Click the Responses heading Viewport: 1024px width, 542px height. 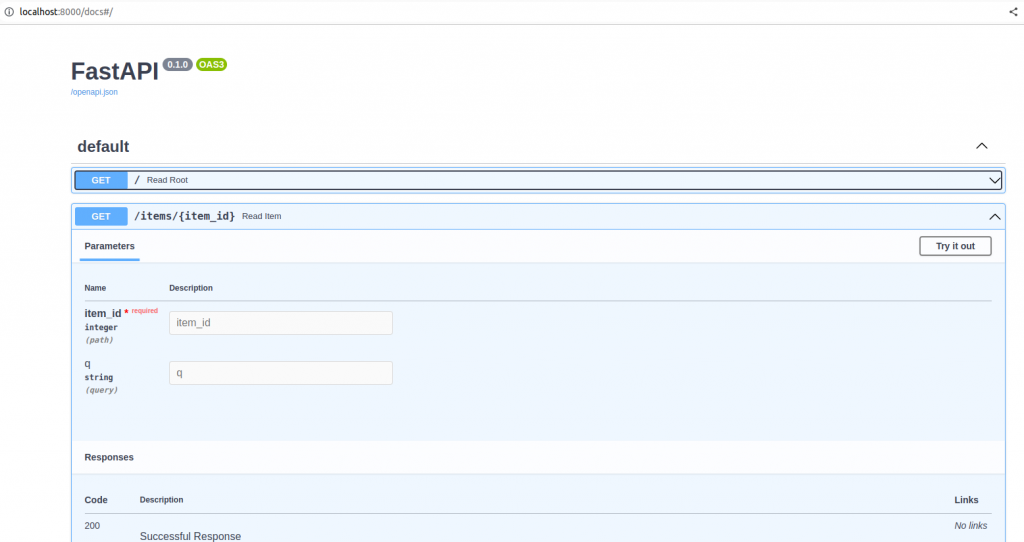pyautogui.click(x=109, y=457)
